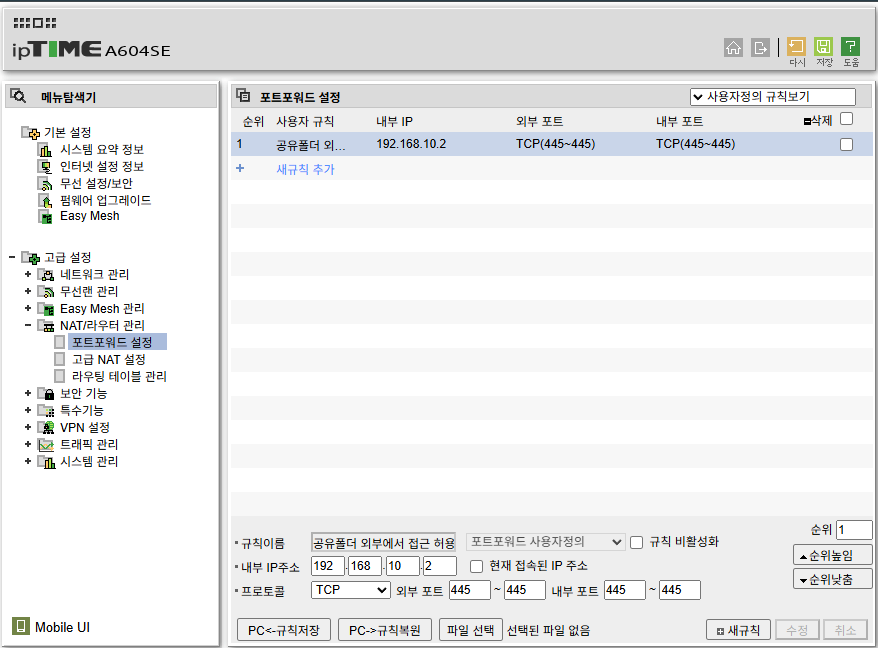Click the green save (저장) icon
The width and height of the screenshot is (878, 648).
click(823, 46)
